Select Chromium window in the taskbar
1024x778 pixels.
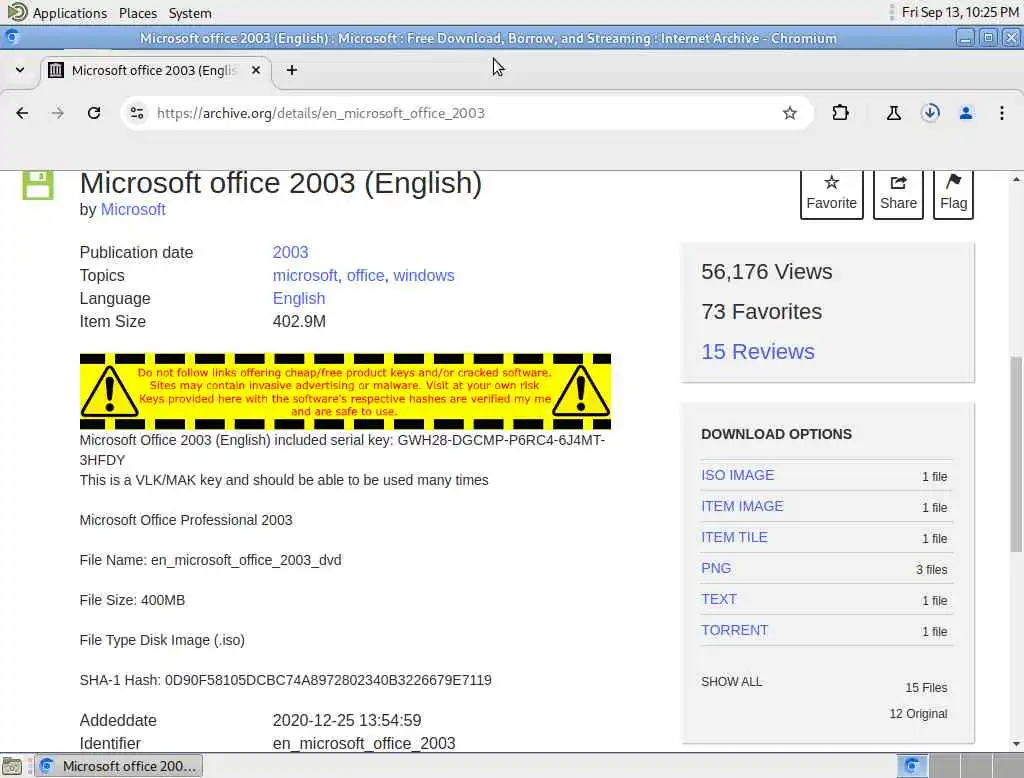coord(118,766)
